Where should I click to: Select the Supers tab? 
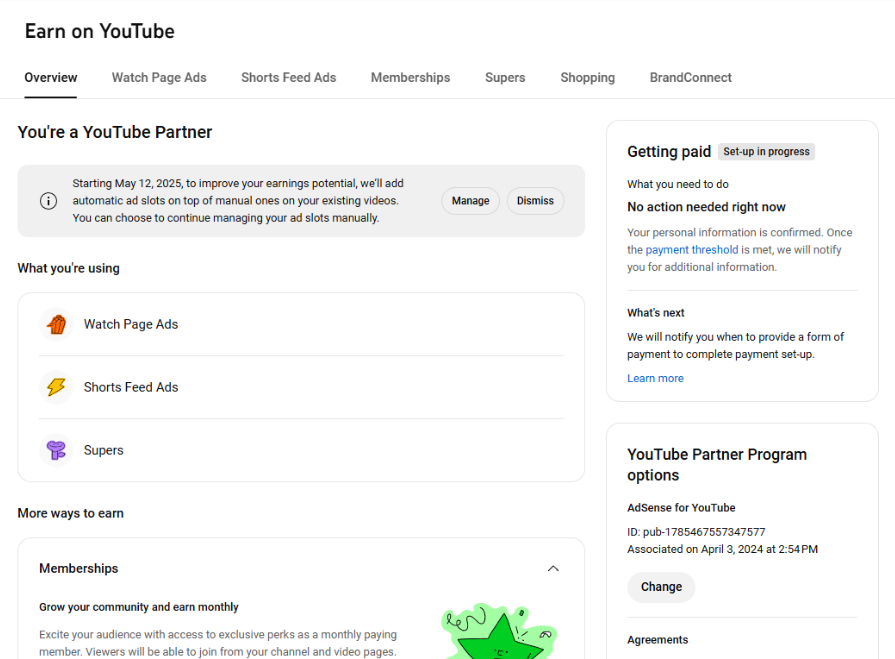pyautogui.click(x=505, y=78)
